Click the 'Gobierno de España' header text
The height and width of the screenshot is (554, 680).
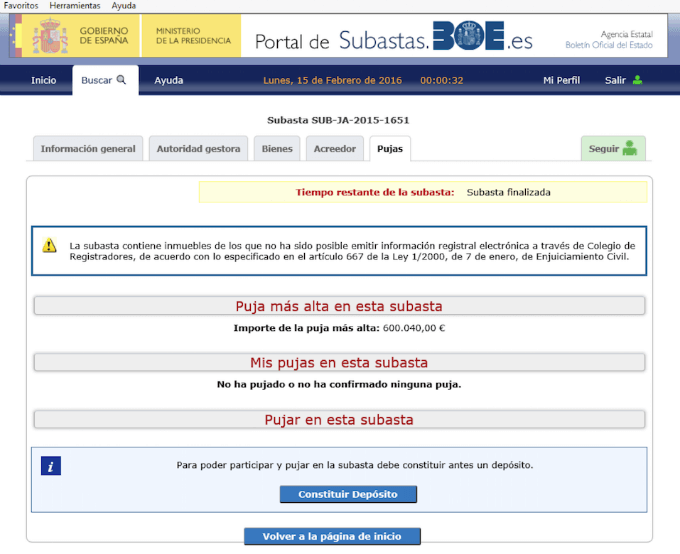coord(104,36)
